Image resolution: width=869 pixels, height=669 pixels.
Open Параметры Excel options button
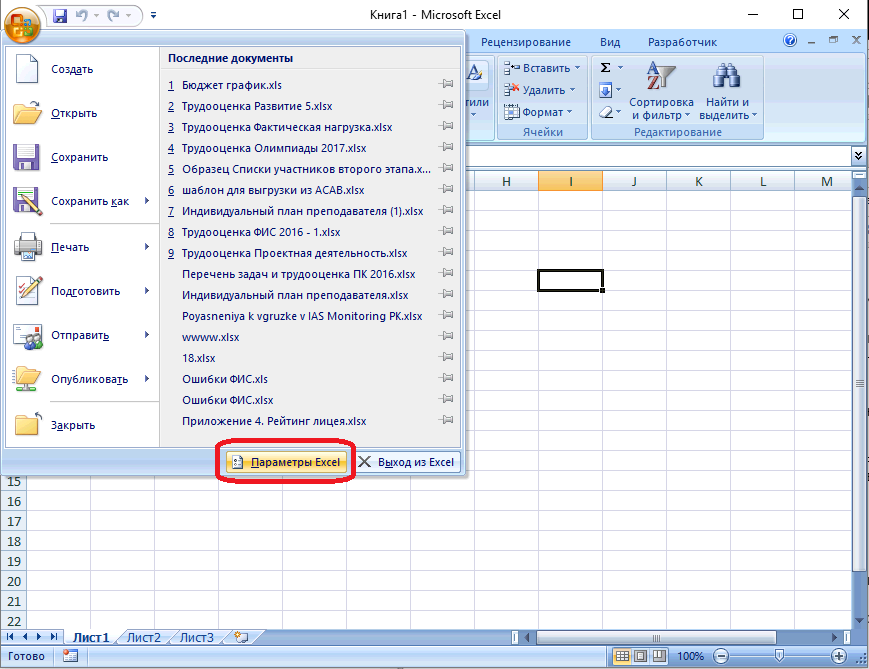(286, 462)
